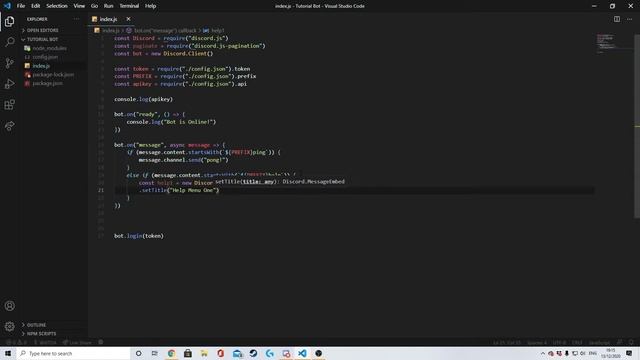Screen dimensions: 640x360
Task: Click ENG language indicator in system tray
Action: pos(593,353)
